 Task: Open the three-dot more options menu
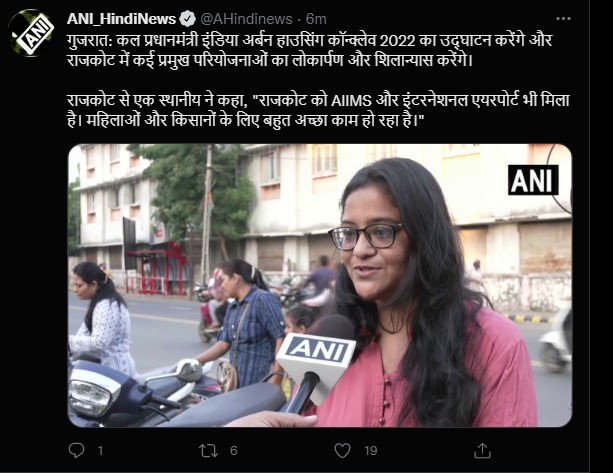(563, 18)
